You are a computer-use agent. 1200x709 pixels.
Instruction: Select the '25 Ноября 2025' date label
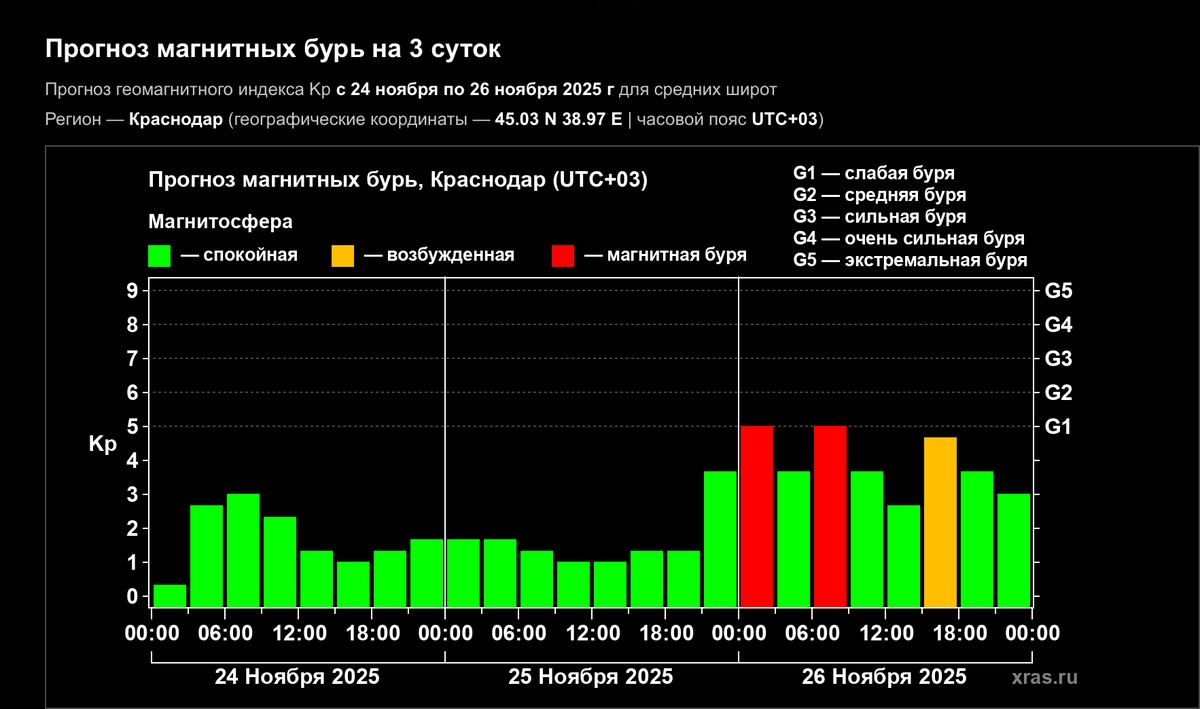[x=591, y=677]
